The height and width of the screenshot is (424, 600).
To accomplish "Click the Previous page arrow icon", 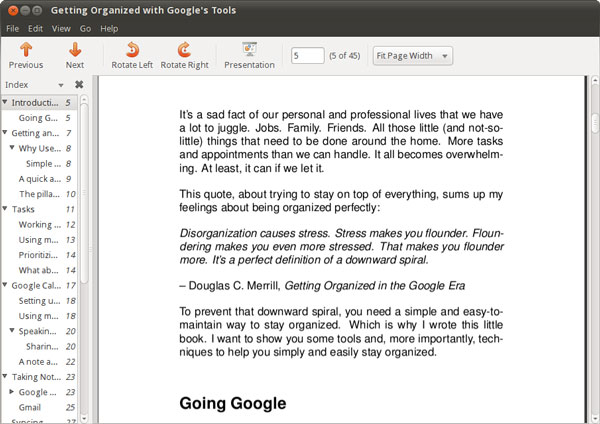I will point(26,50).
